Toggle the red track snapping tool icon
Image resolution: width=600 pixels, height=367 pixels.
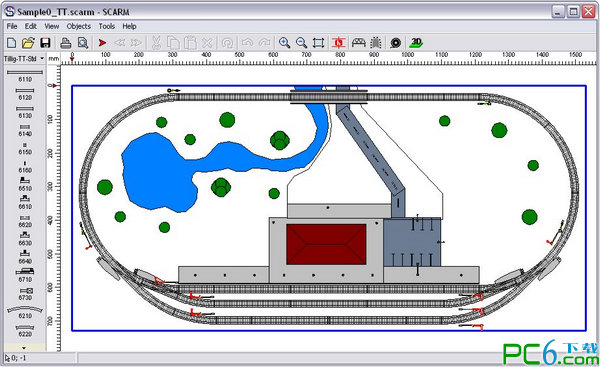(x=339, y=42)
